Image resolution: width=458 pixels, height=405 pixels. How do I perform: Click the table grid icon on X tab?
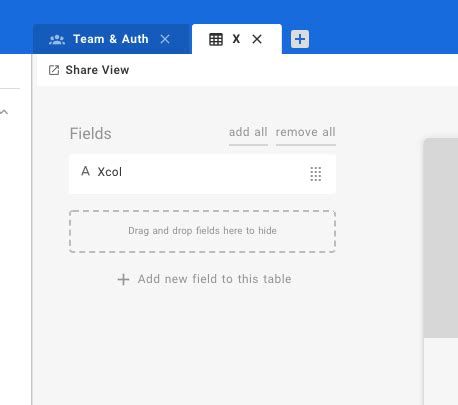[216, 39]
